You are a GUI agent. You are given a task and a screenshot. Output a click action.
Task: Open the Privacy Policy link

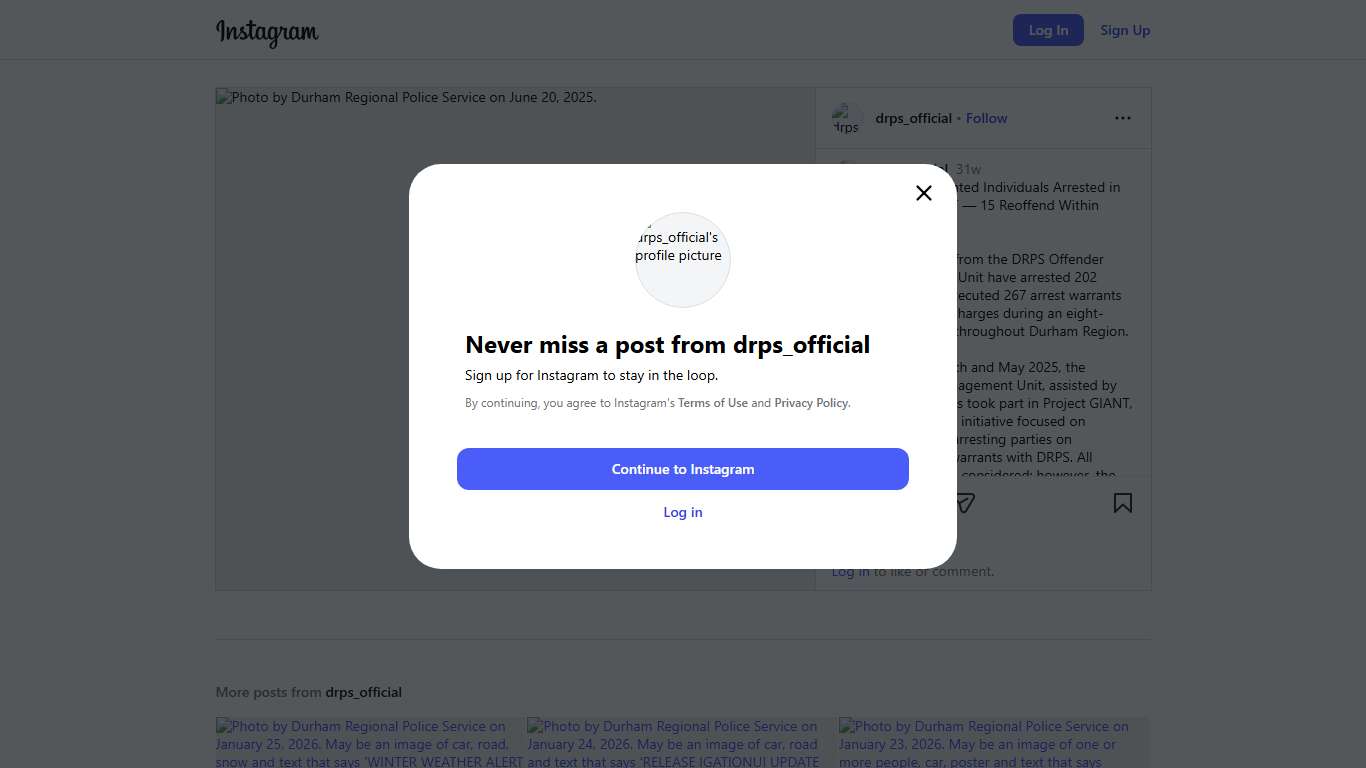point(811,403)
